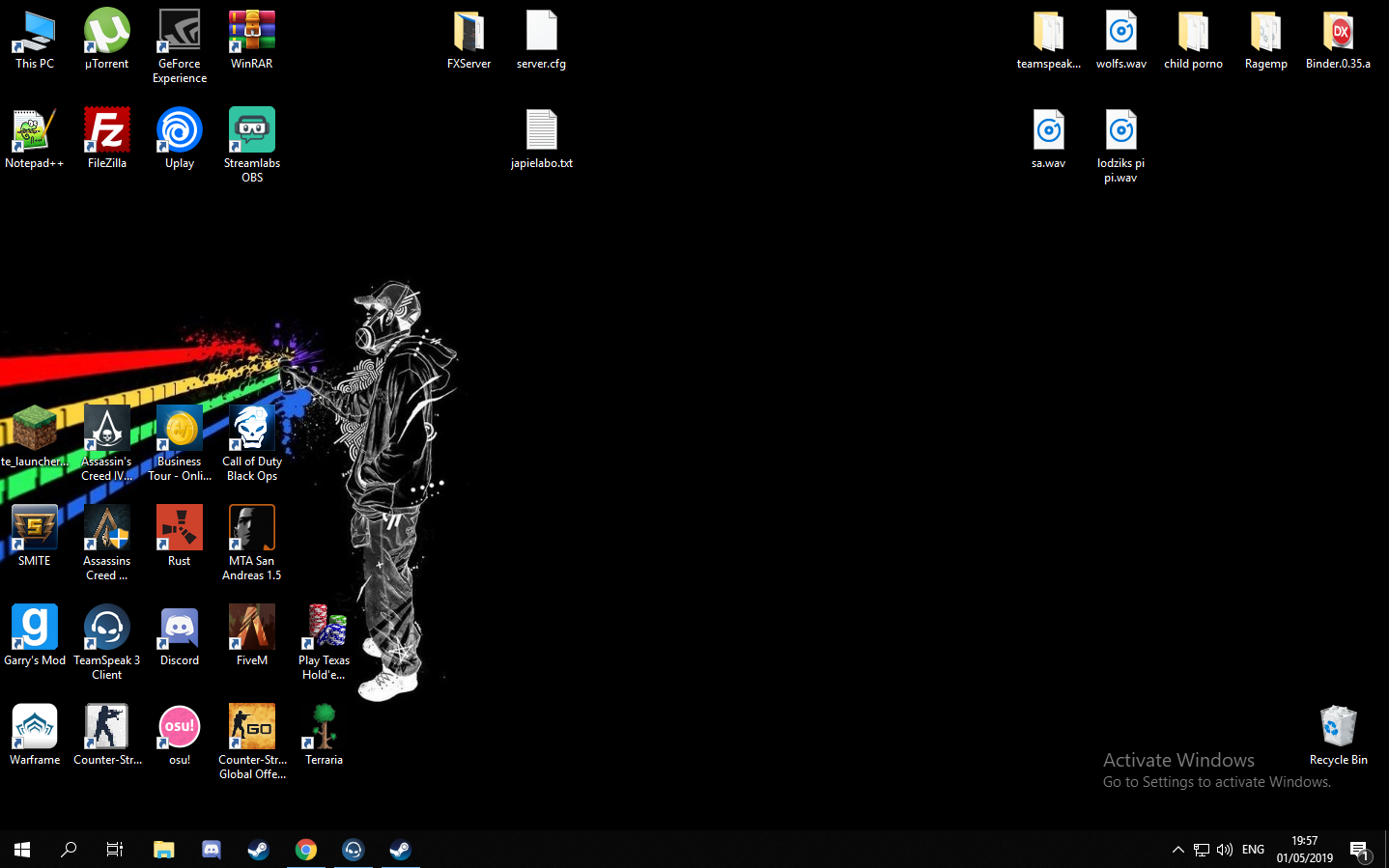This screenshot has width=1389, height=868.
Task: Select the Recycle Bin icon
Action: tap(1339, 736)
